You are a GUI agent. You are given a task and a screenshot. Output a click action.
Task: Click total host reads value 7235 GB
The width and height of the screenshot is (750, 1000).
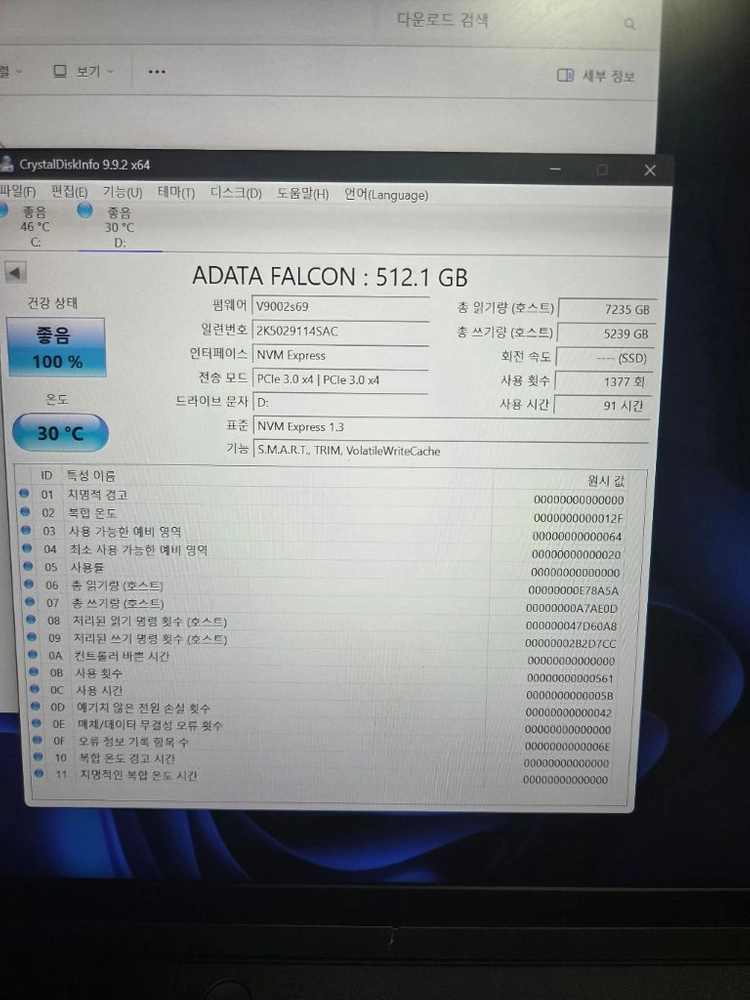click(x=606, y=309)
